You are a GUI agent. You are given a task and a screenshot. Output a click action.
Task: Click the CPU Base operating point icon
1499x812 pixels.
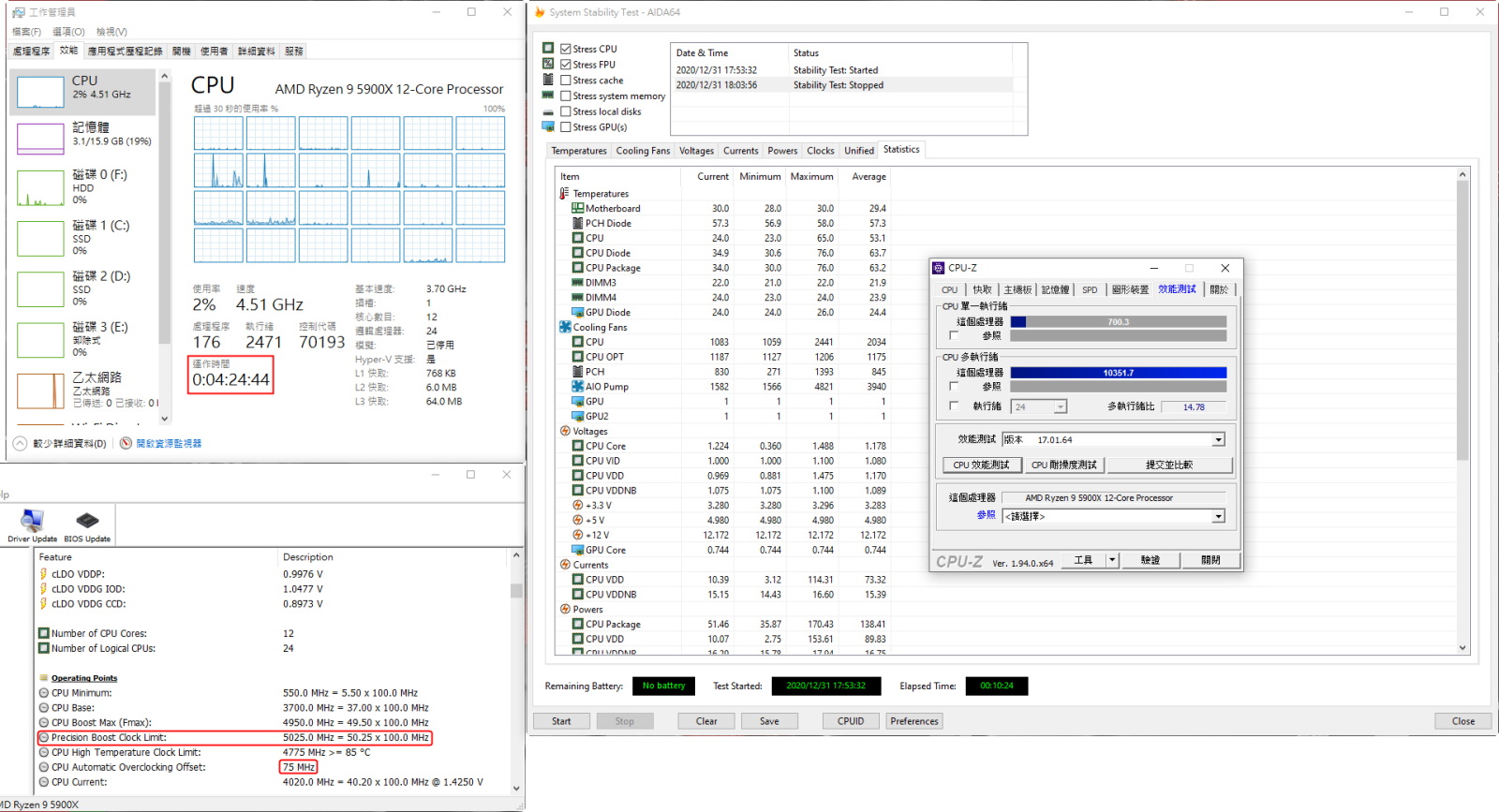click(x=44, y=708)
